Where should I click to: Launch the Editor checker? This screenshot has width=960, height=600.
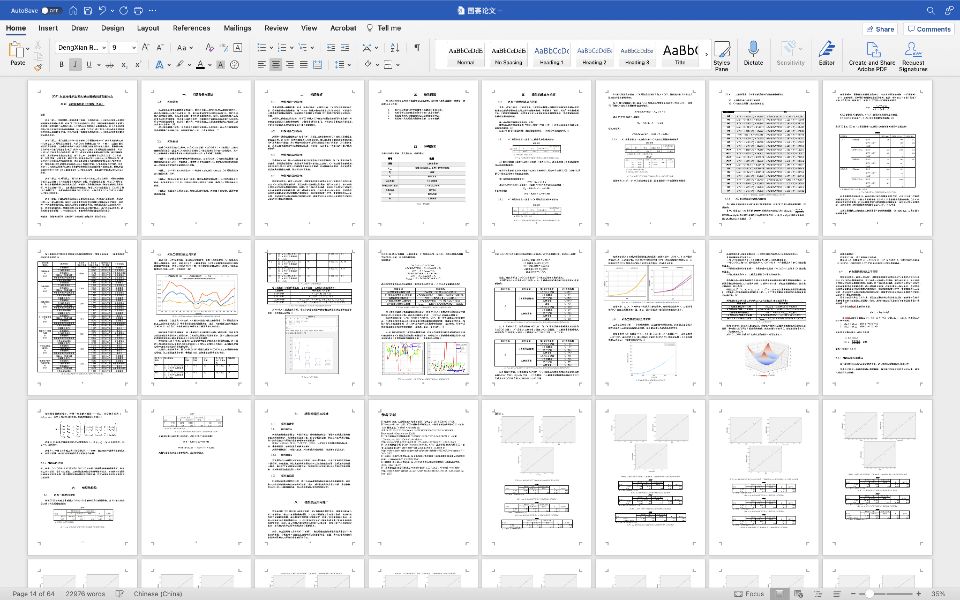click(827, 53)
